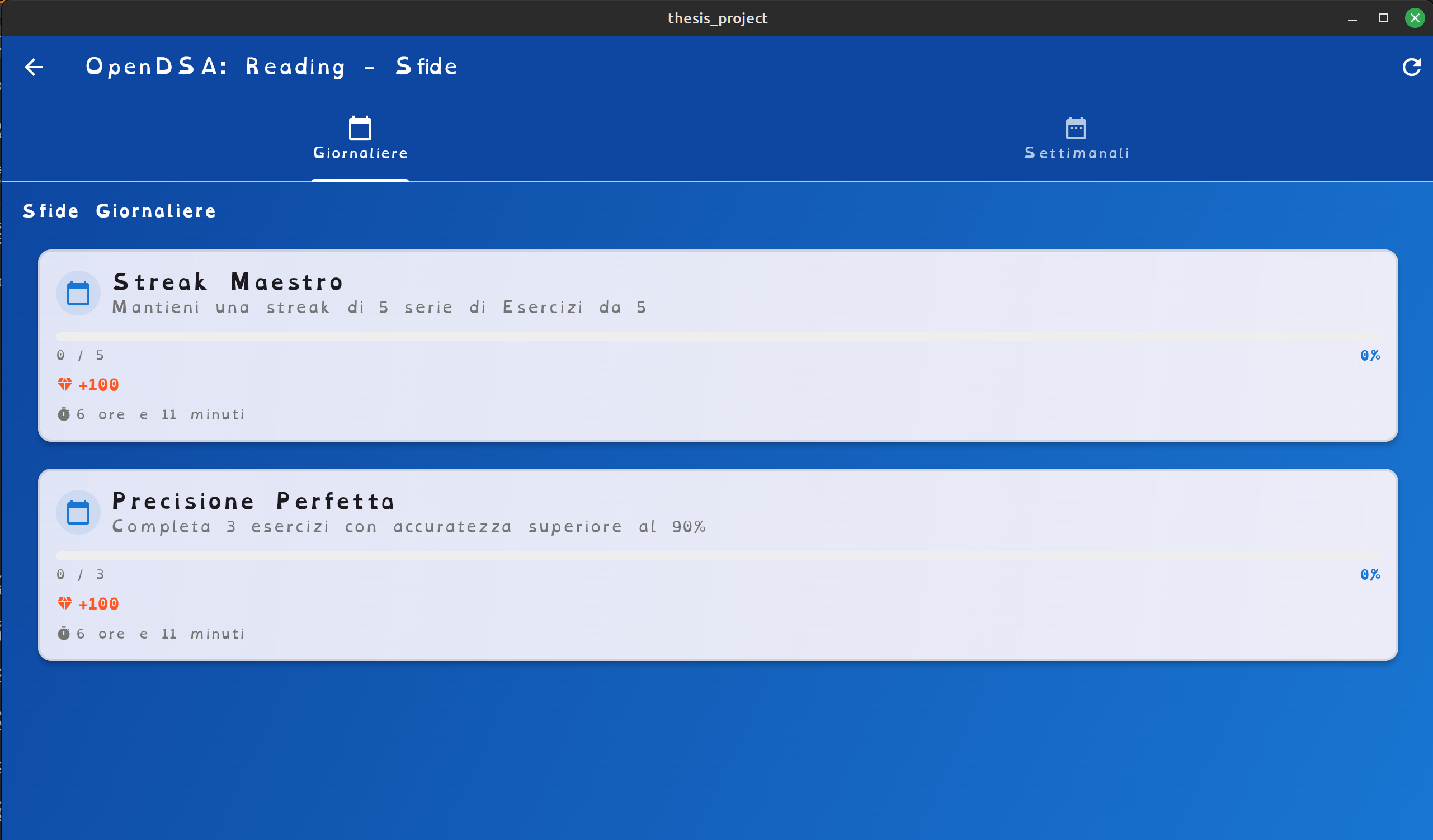Click the Streak Maestro progress bar
Image resolution: width=1433 pixels, height=840 pixels.
point(718,337)
